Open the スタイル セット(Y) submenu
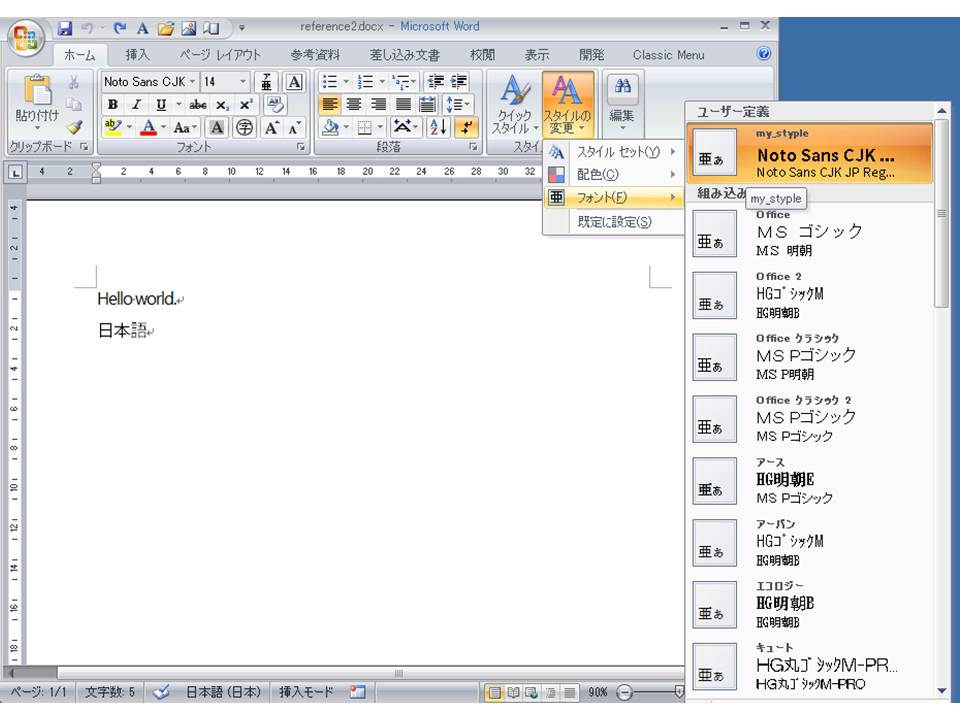This screenshot has width=960, height=720. (614, 152)
